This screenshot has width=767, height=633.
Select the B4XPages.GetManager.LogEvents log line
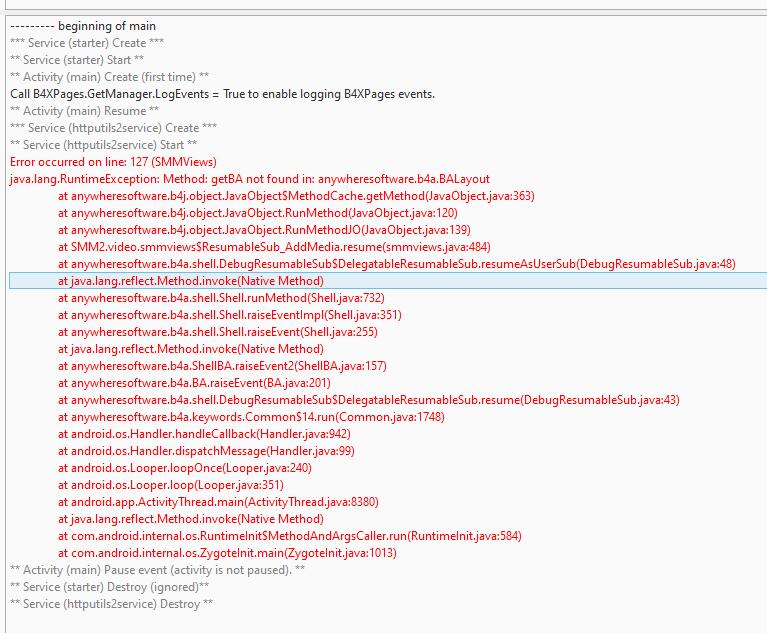click(222, 94)
